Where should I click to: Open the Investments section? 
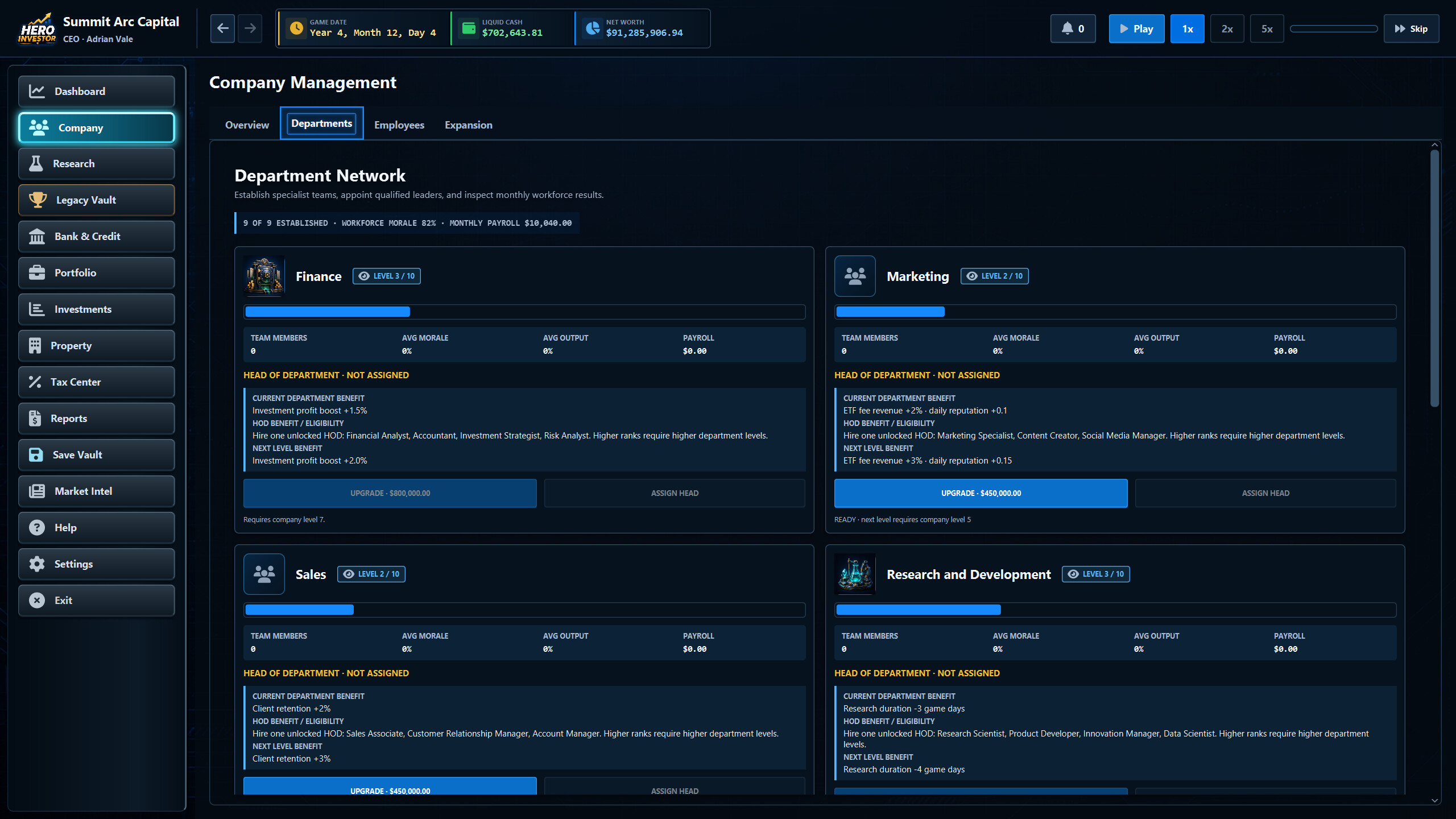(x=96, y=309)
